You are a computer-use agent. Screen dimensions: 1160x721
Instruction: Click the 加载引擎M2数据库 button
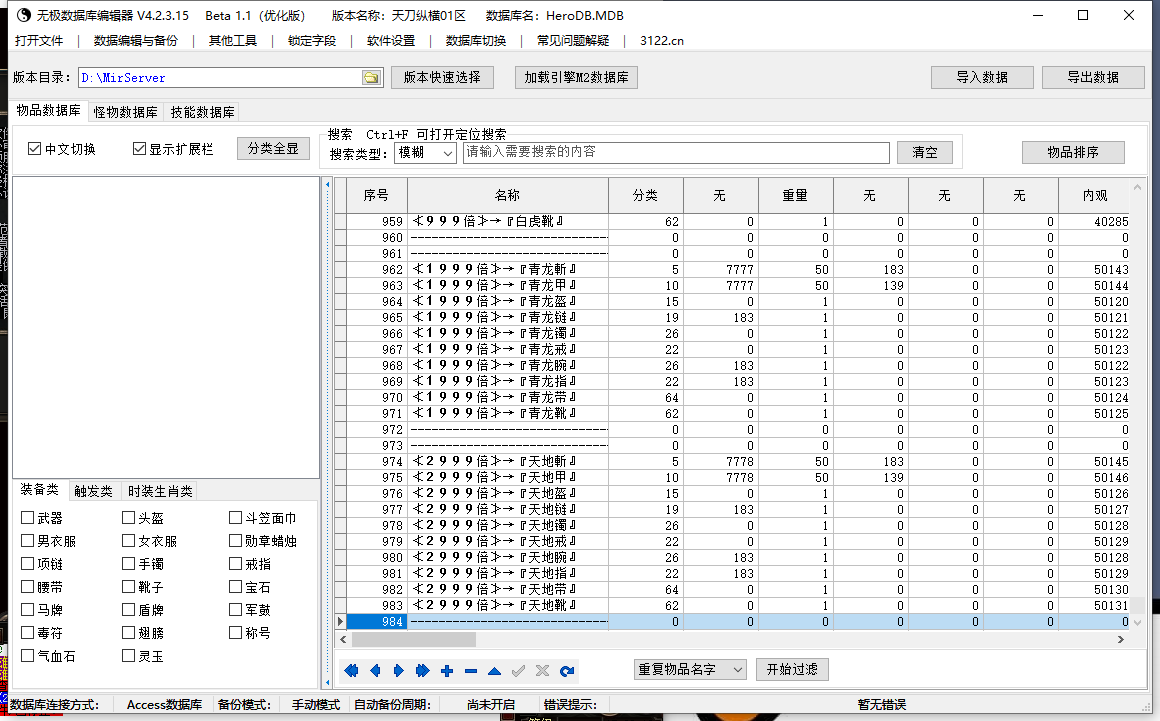coord(576,77)
